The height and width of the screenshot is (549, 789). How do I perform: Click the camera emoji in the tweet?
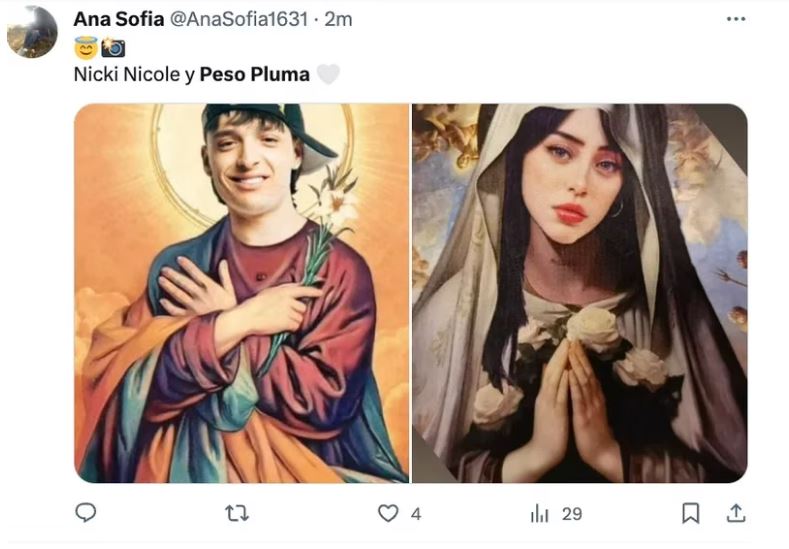[x=112, y=47]
